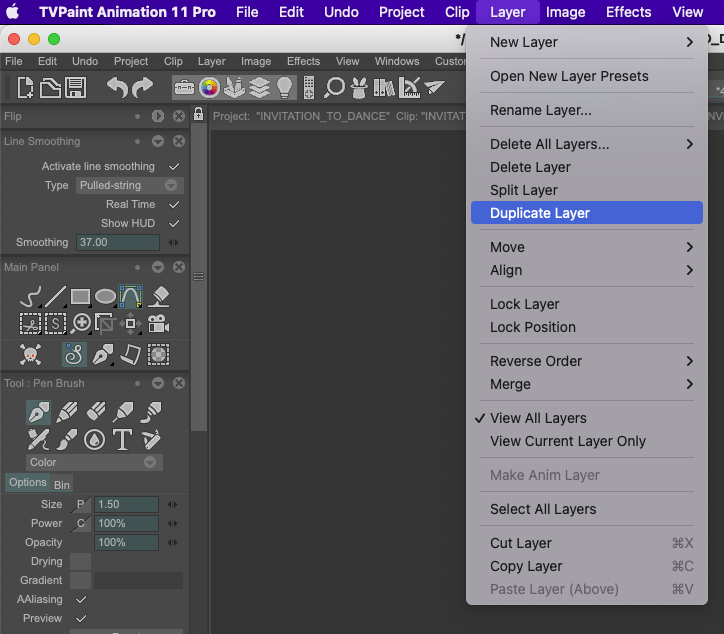Select the flood fill bucket tool
The height and width of the screenshot is (634, 724).
pos(159,296)
